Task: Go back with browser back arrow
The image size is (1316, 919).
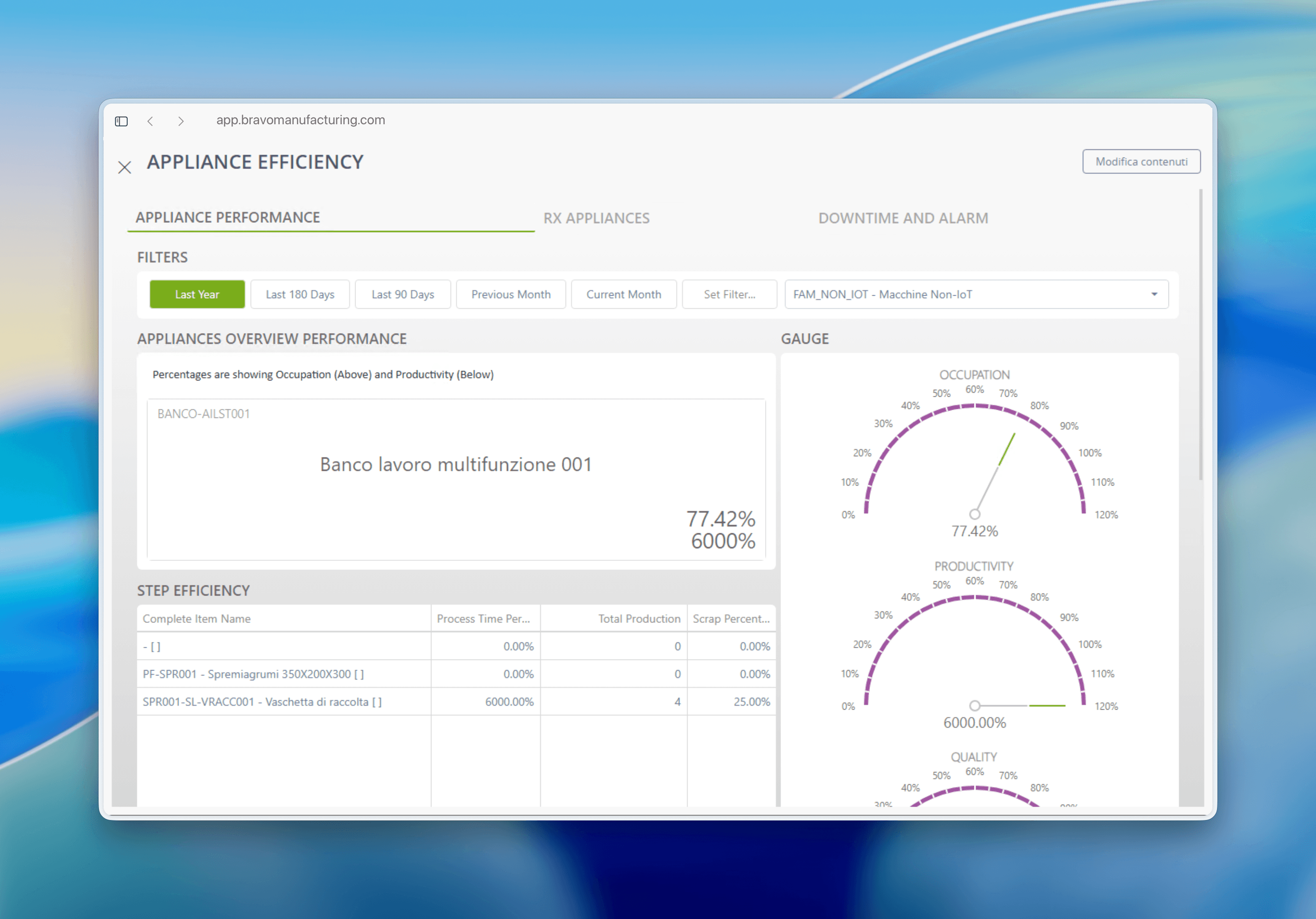Action: 150,121
